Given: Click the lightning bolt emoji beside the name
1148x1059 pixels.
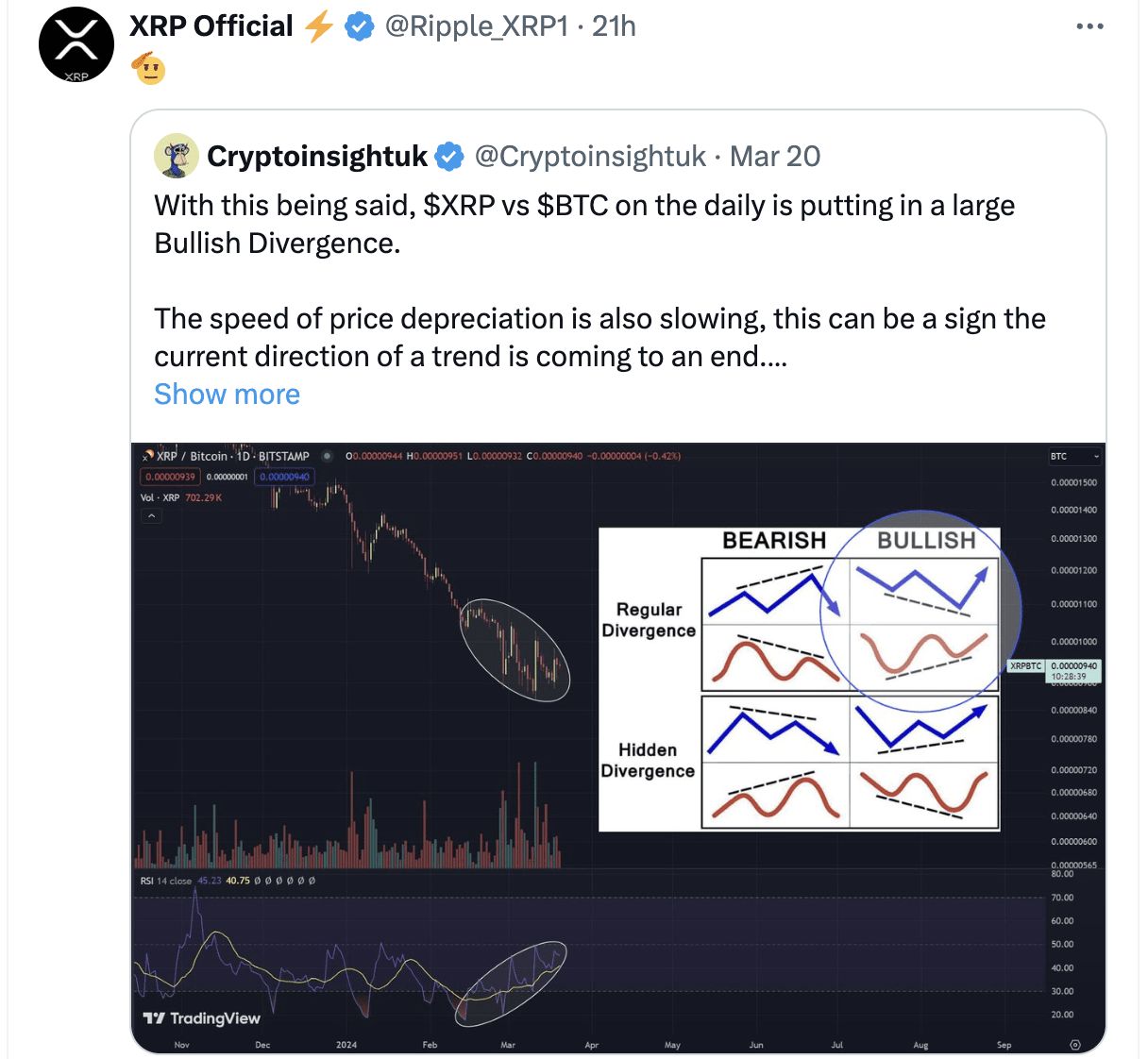Looking at the screenshot, I should (x=319, y=26).
